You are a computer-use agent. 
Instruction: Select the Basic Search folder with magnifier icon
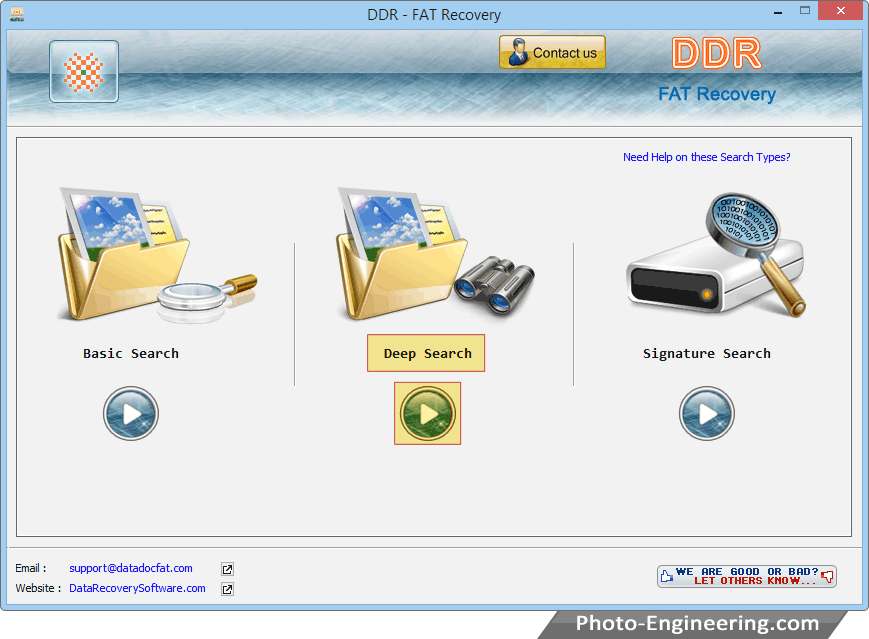pos(157,255)
